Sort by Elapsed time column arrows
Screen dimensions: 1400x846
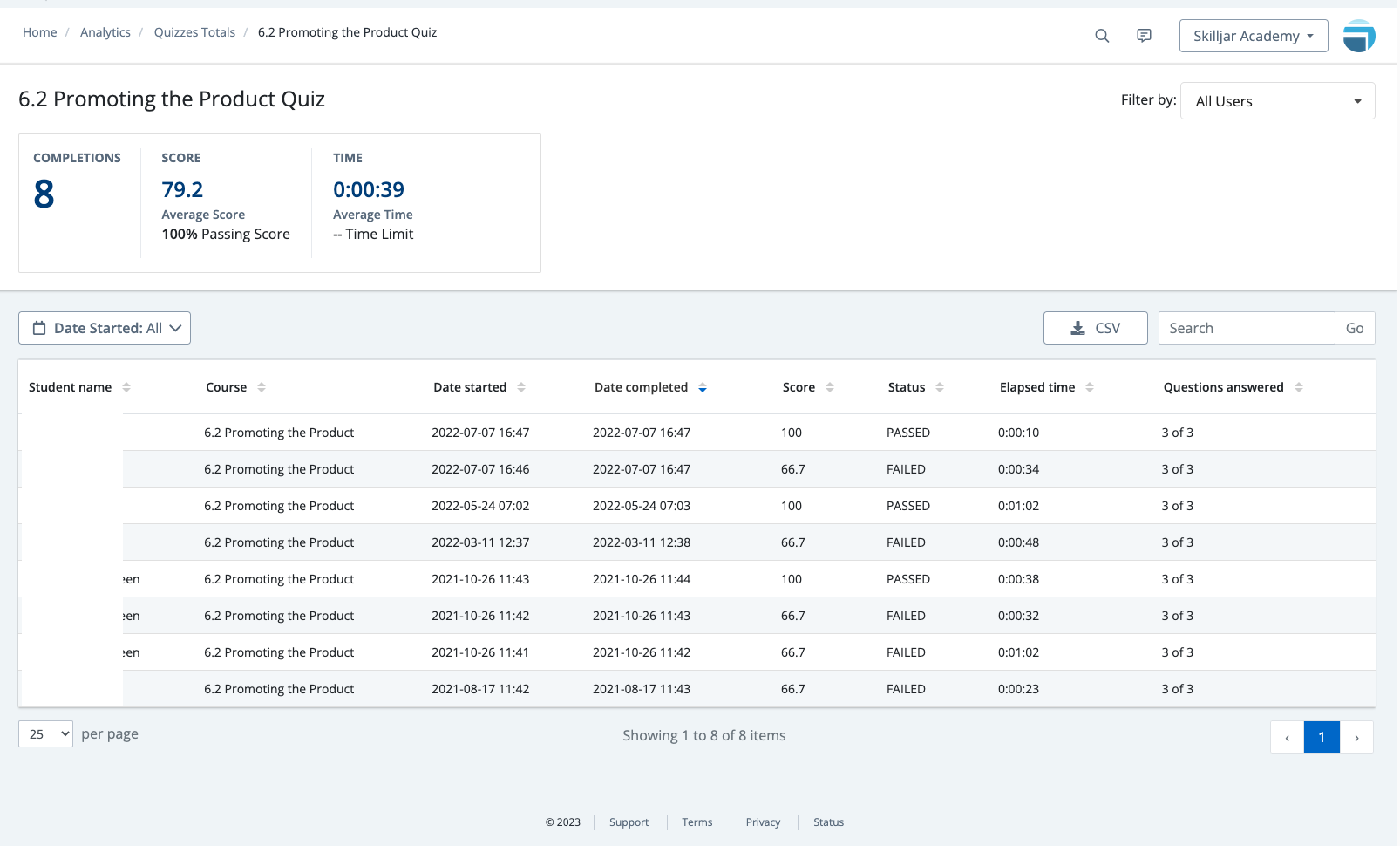[x=1090, y=387]
